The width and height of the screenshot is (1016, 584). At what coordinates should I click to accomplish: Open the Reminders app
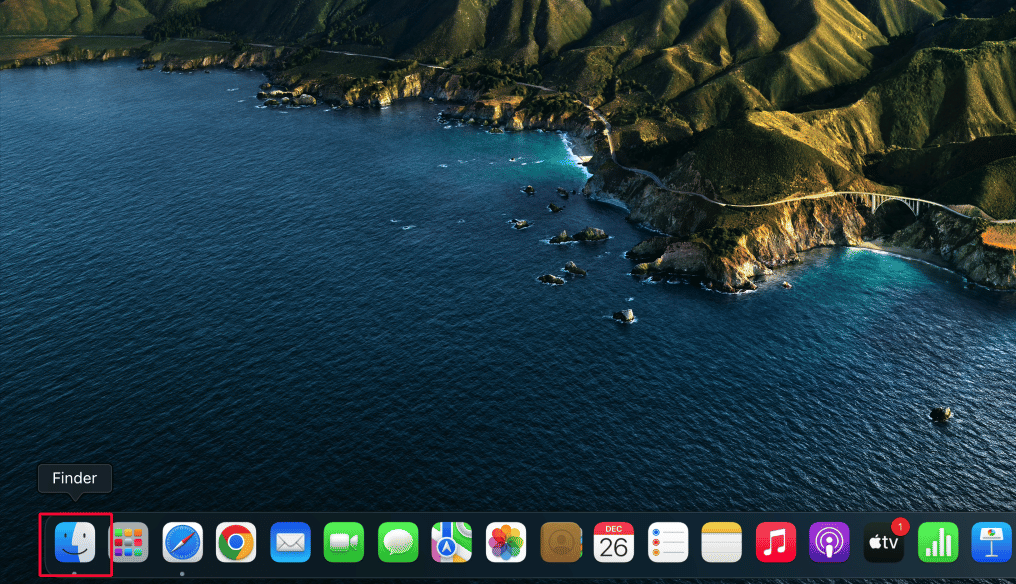[x=667, y=542]
